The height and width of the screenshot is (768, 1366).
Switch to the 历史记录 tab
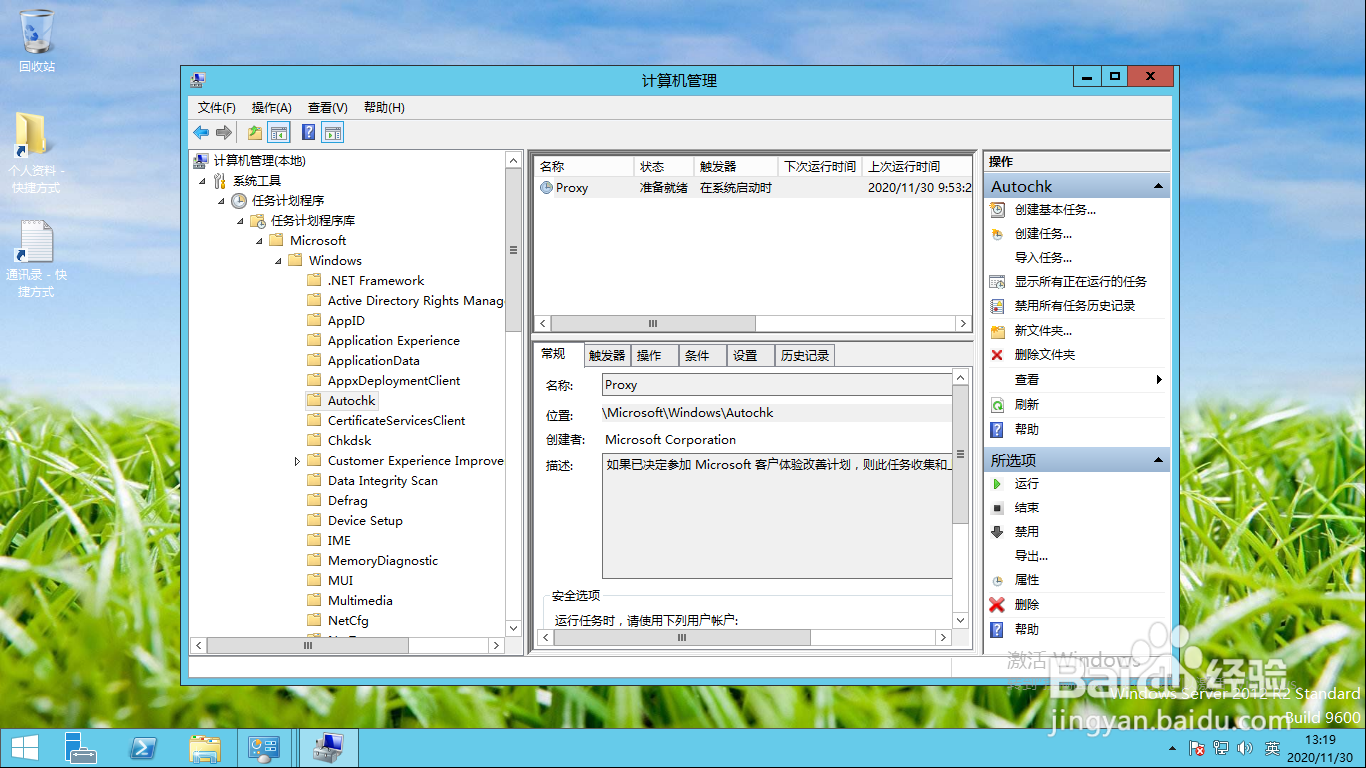805,355
